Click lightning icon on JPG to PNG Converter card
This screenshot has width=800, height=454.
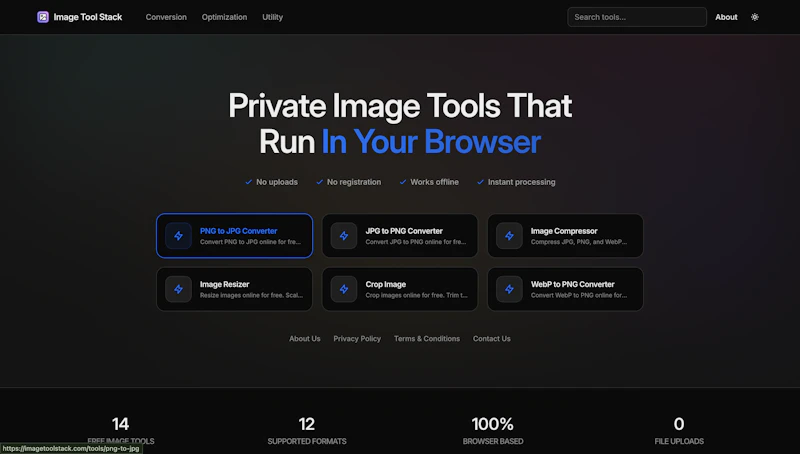(344, 236)
